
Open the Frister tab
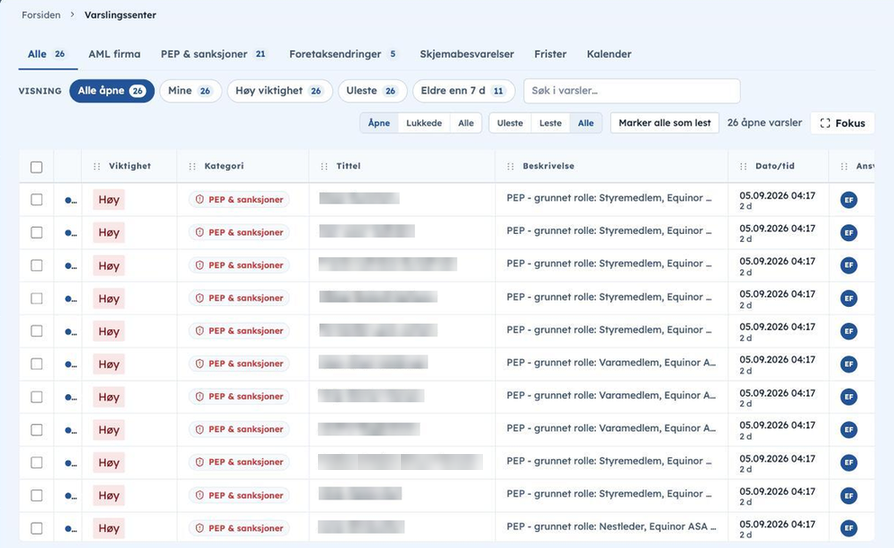550,54
